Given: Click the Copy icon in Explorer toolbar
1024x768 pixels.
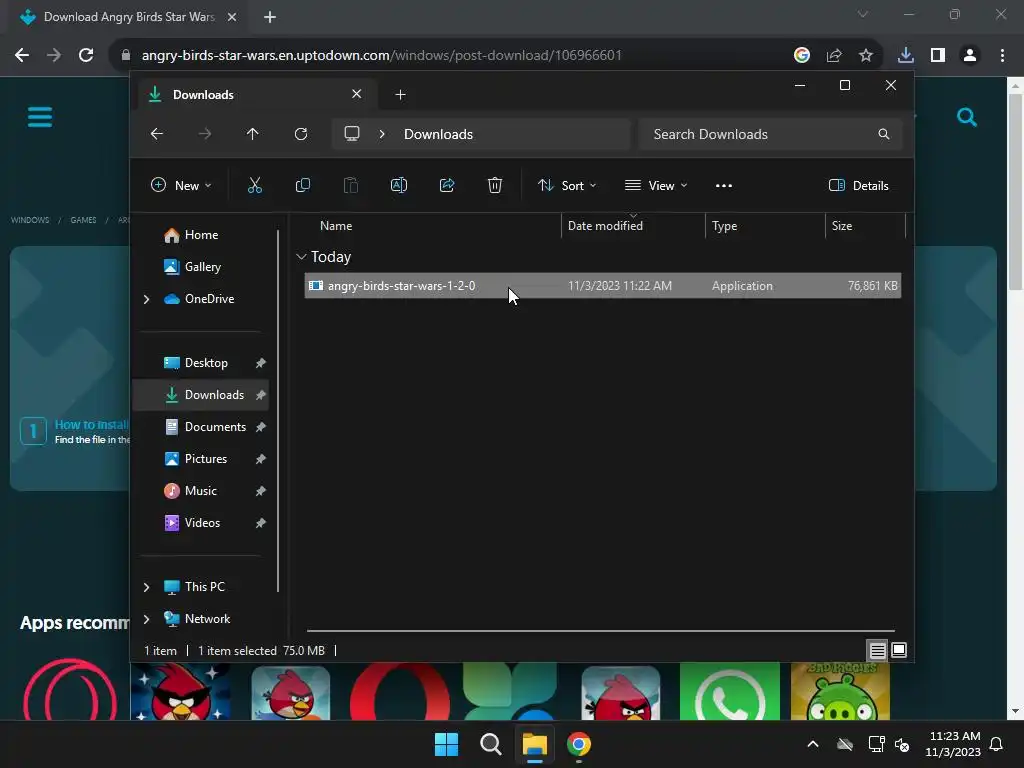Looking at the screenshot, I should 302,185.
